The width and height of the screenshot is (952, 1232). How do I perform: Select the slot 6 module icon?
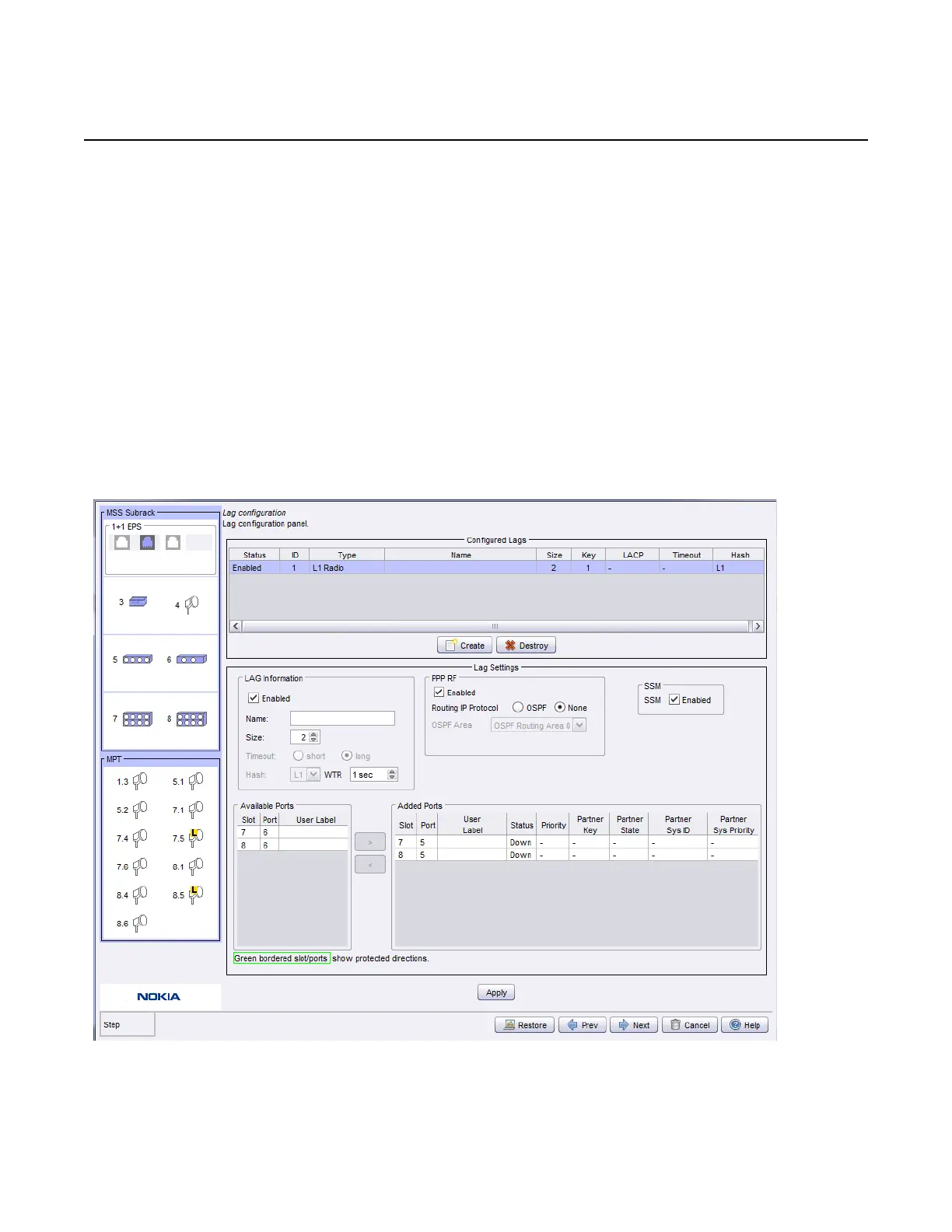191,660
